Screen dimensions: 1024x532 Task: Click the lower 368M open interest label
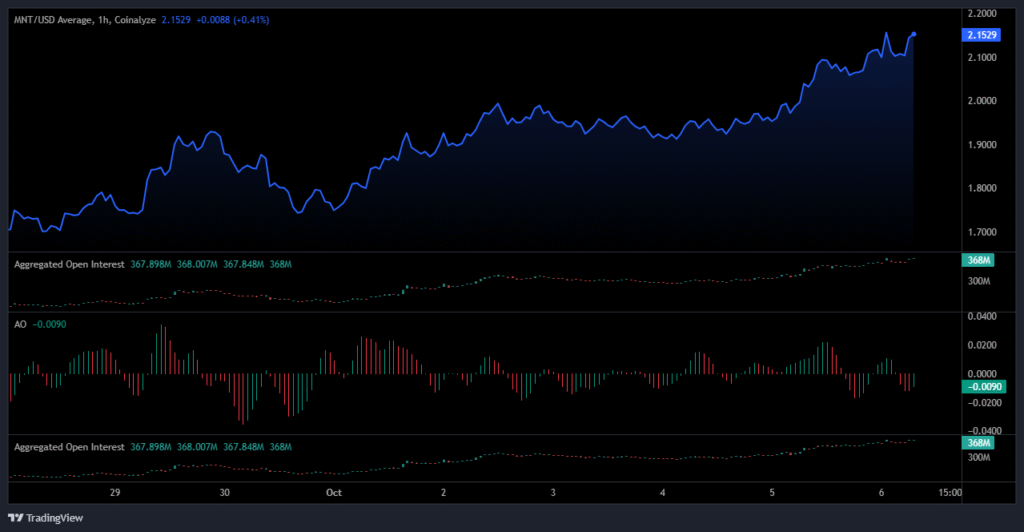[978, 442]
